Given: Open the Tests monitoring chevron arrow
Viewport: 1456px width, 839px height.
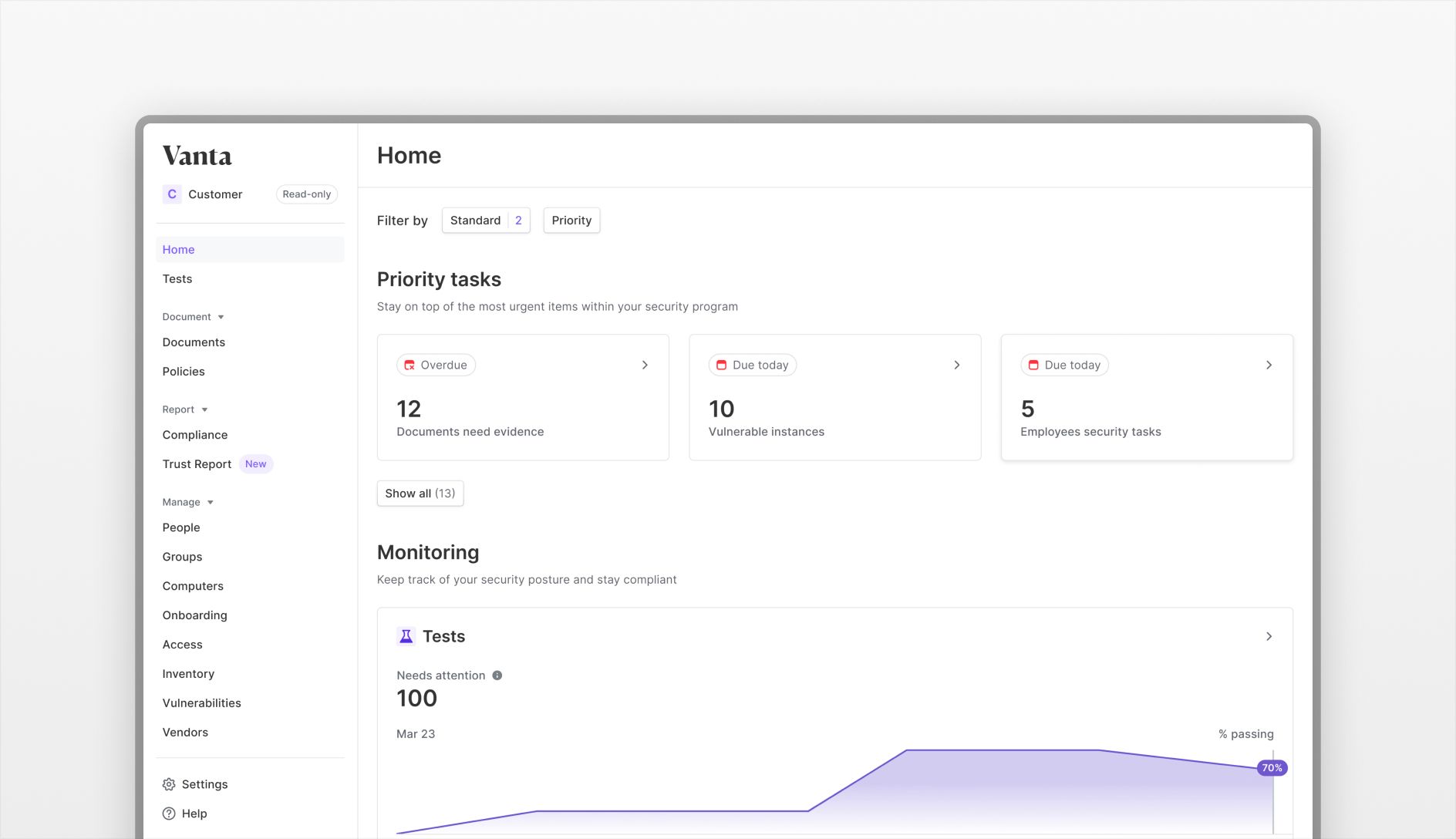Looking at the screenshot, I should coord(1269,636).
